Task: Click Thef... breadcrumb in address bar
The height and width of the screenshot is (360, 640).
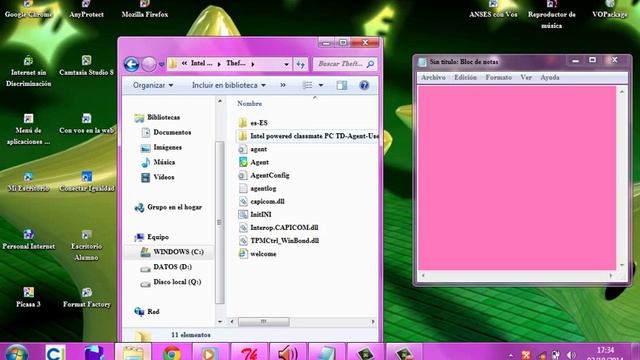Action: (x=236, y=63)
